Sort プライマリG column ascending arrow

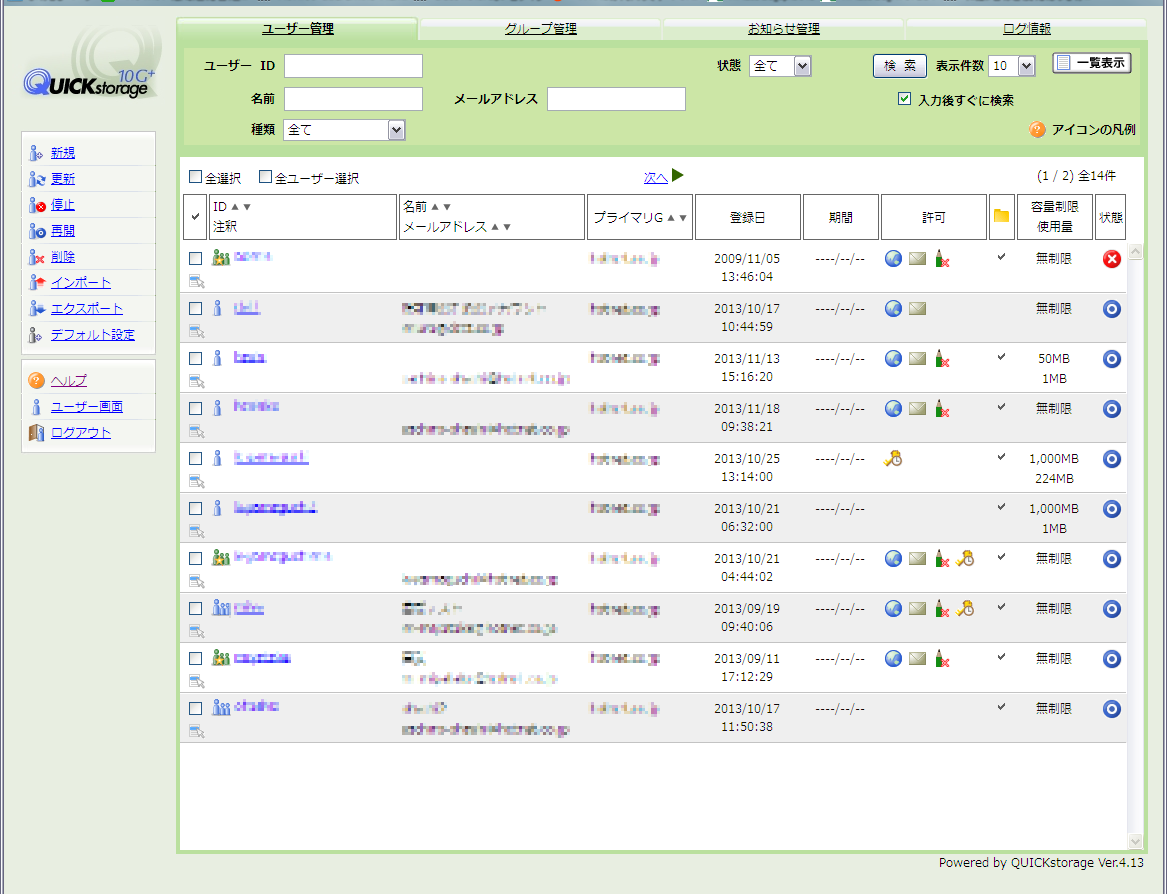[x=671, y=217]
